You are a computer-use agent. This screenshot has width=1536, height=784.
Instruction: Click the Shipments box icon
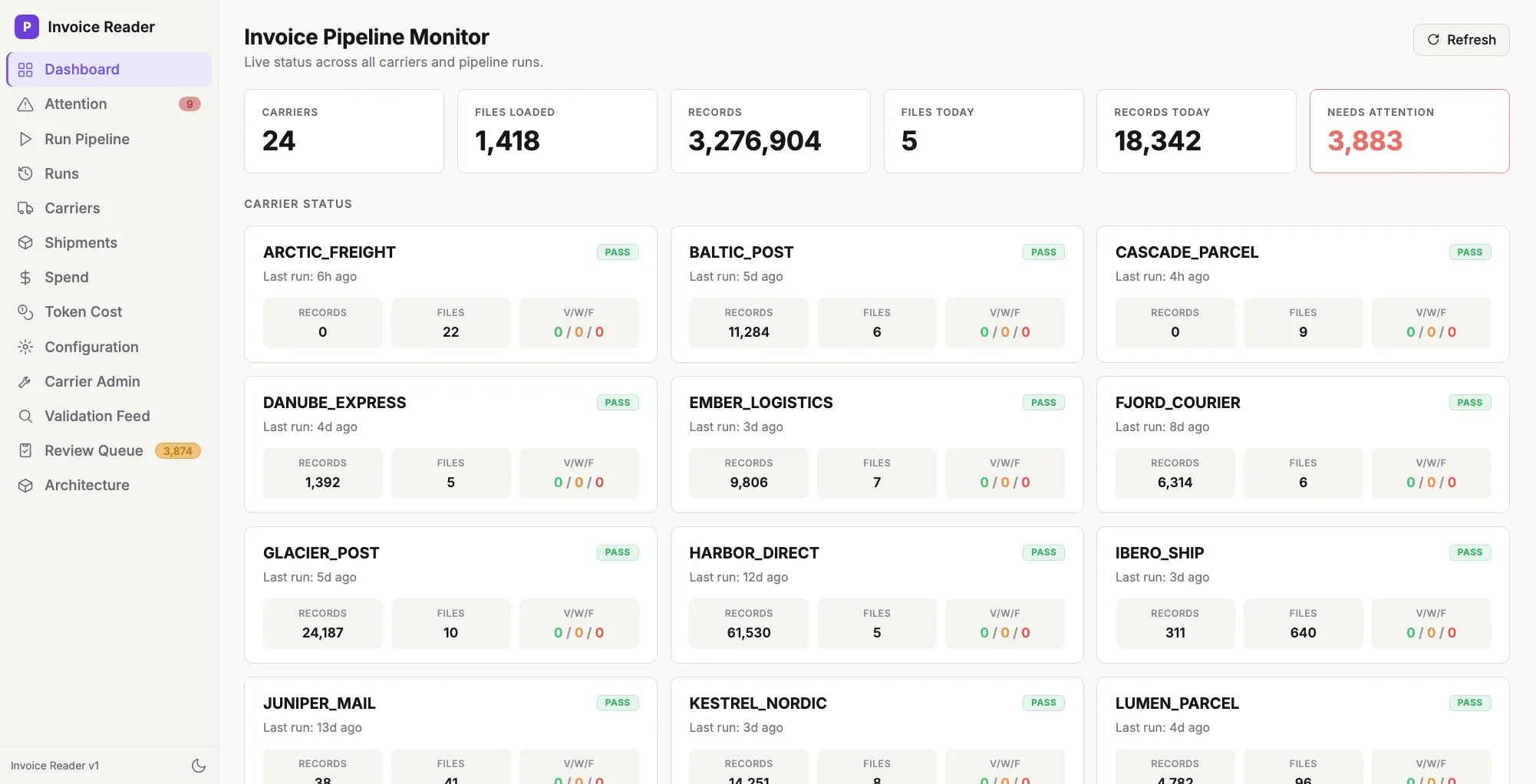click(25, 242)
